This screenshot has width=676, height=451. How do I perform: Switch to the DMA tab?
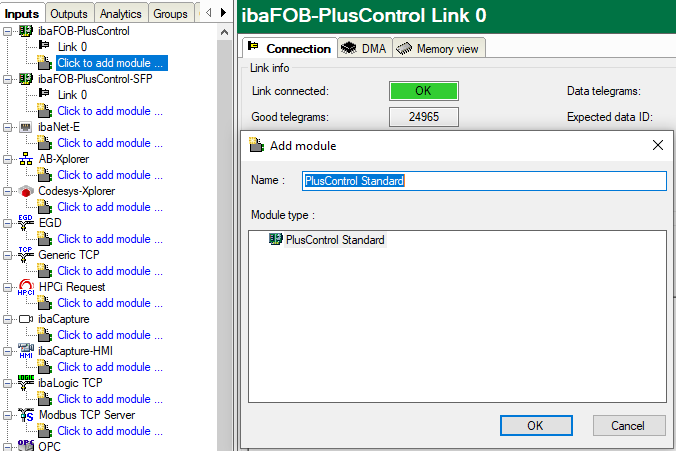[364, 48]
